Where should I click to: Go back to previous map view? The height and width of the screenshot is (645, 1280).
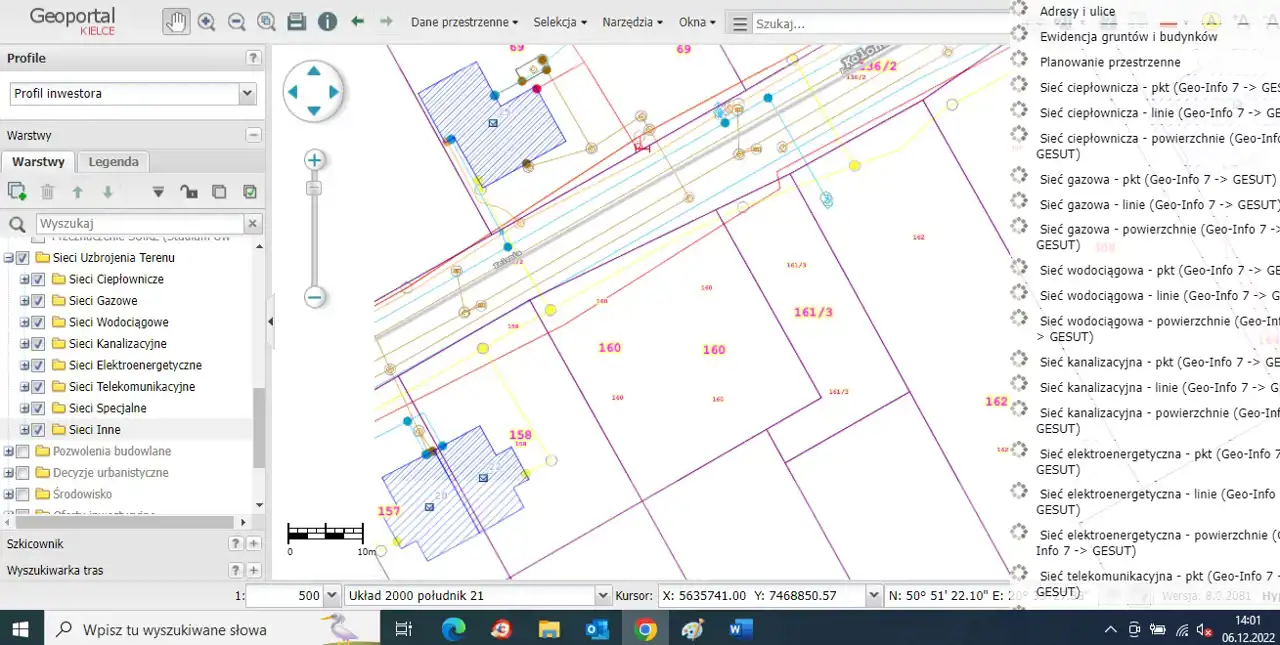point(357,21)
